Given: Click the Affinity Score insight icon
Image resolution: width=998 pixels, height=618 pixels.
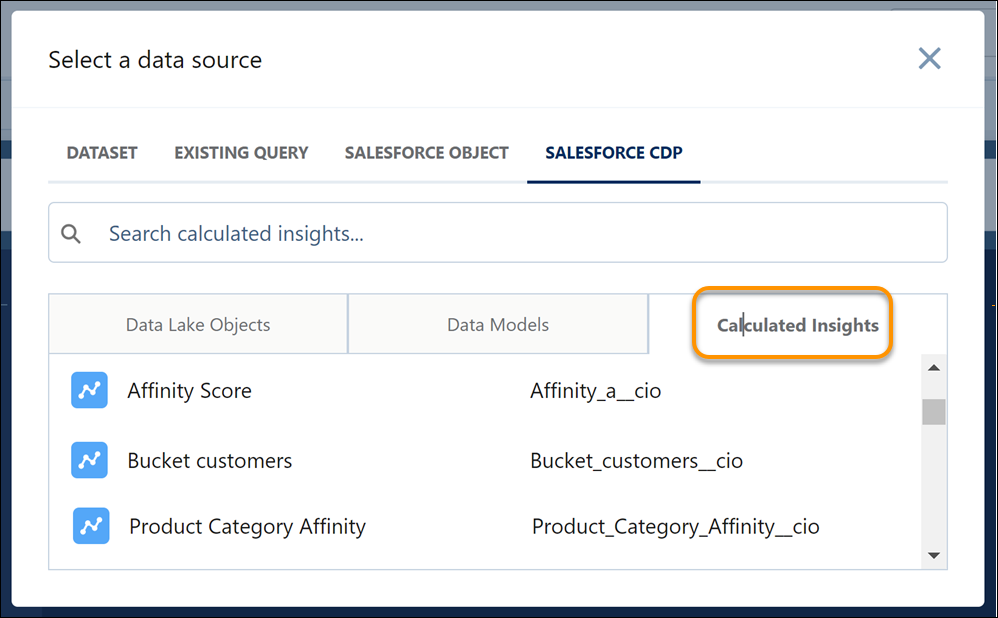Looking at the screenshot, I should pos(89,390).
